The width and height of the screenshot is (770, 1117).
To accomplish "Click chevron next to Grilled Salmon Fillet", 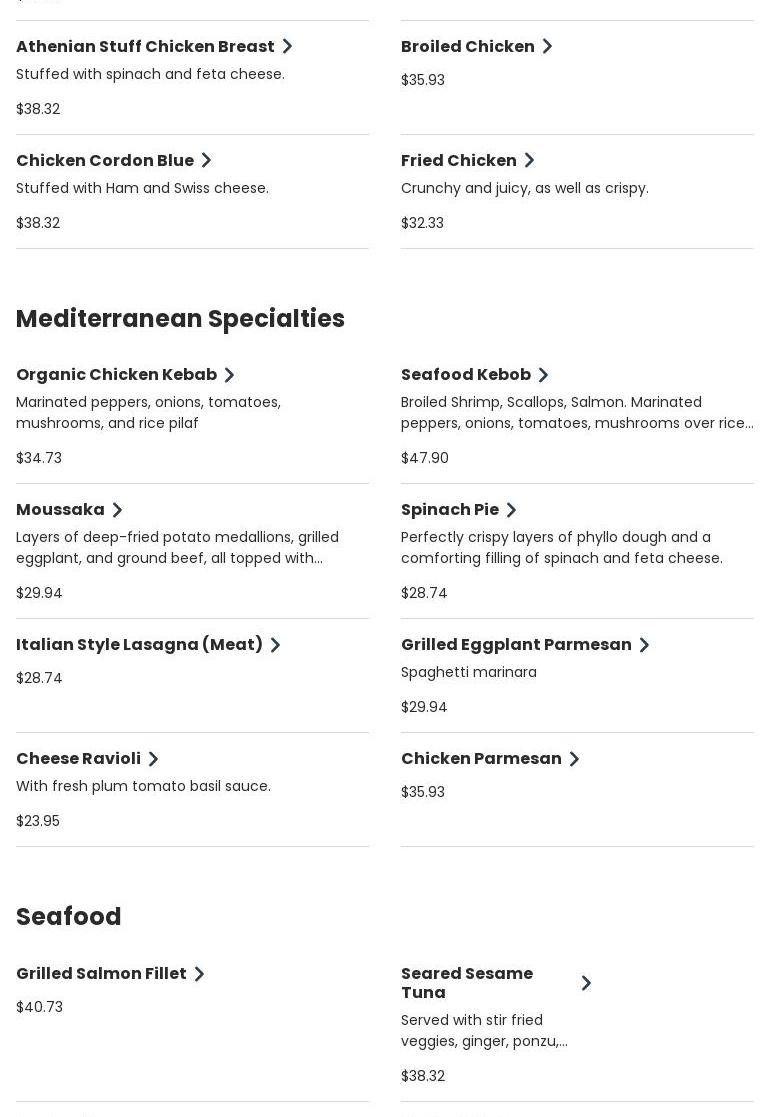I will coord(199,974).
